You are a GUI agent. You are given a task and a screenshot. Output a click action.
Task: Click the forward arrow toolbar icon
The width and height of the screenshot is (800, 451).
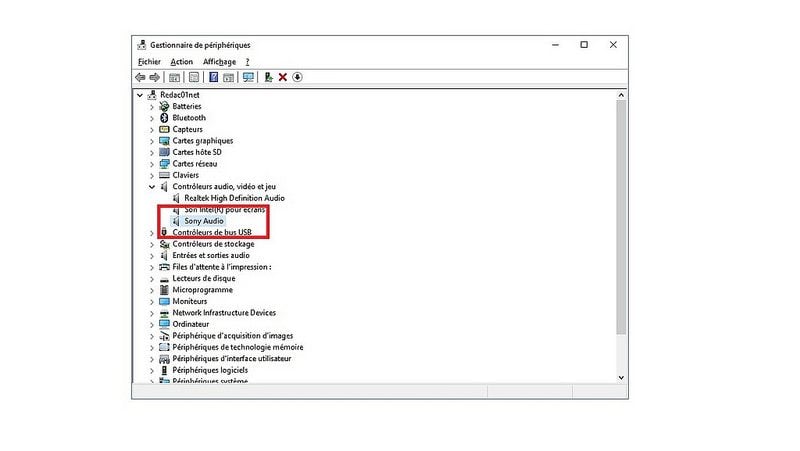tap(155, 77)
